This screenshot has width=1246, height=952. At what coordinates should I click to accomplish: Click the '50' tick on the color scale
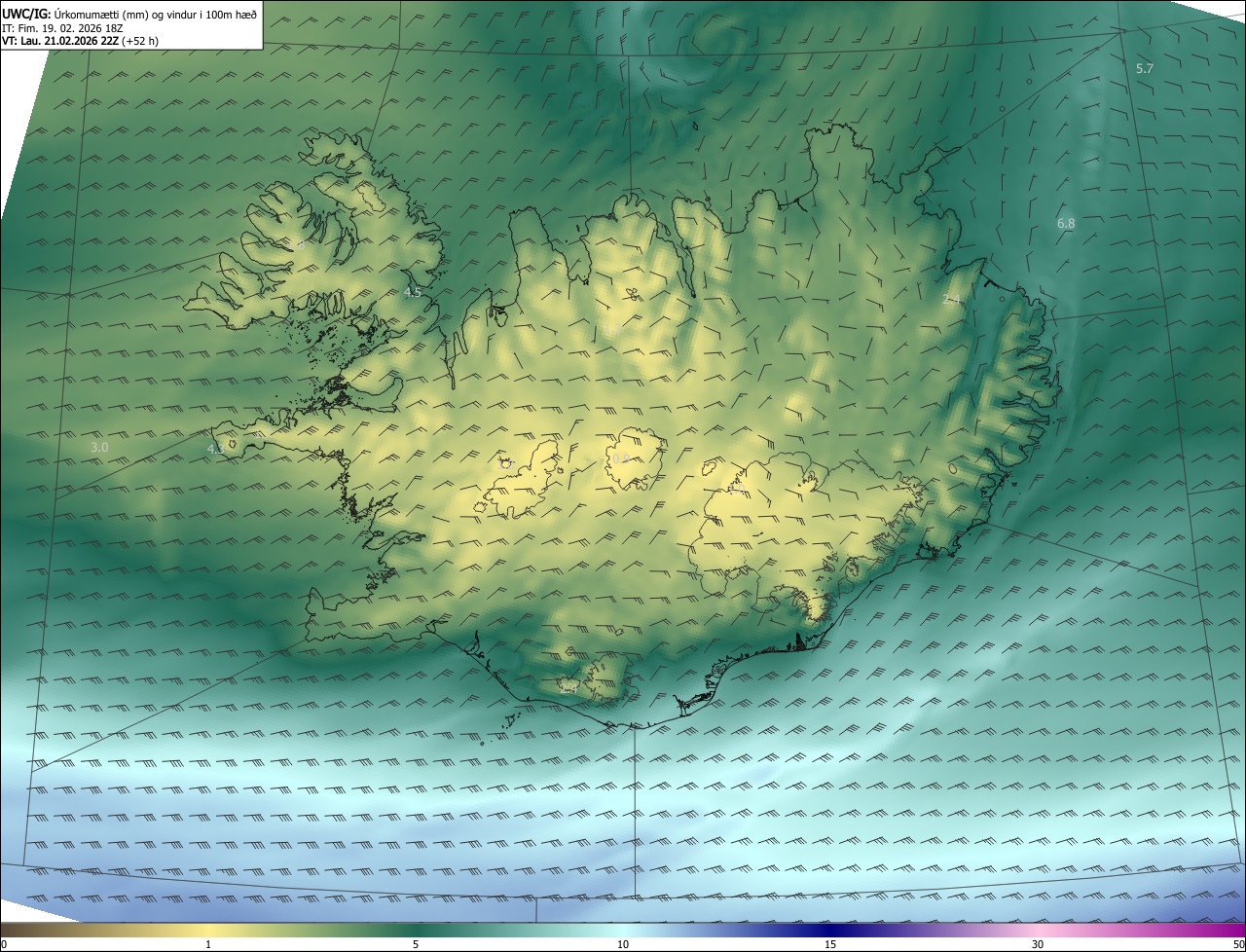(x=1238, y=944)
